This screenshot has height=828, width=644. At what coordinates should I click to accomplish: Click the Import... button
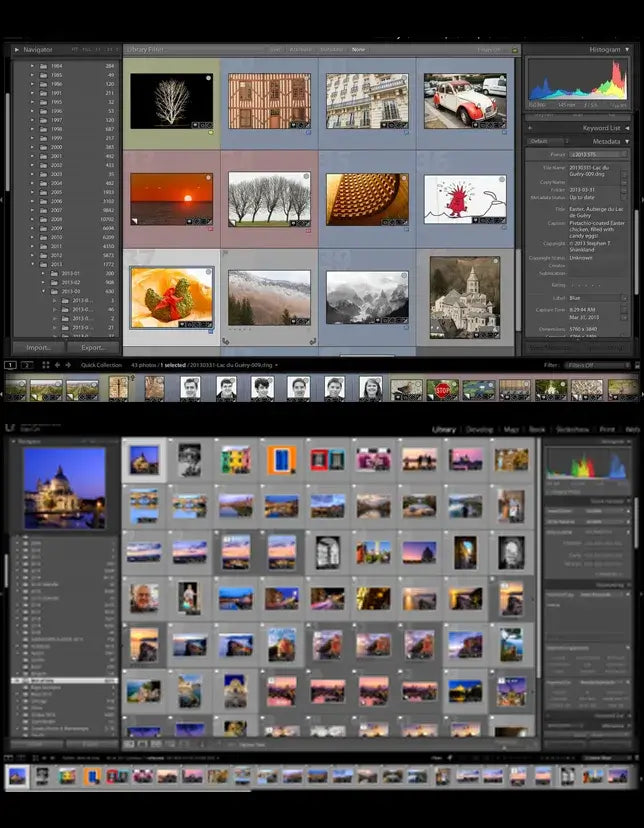coord(39,347)
